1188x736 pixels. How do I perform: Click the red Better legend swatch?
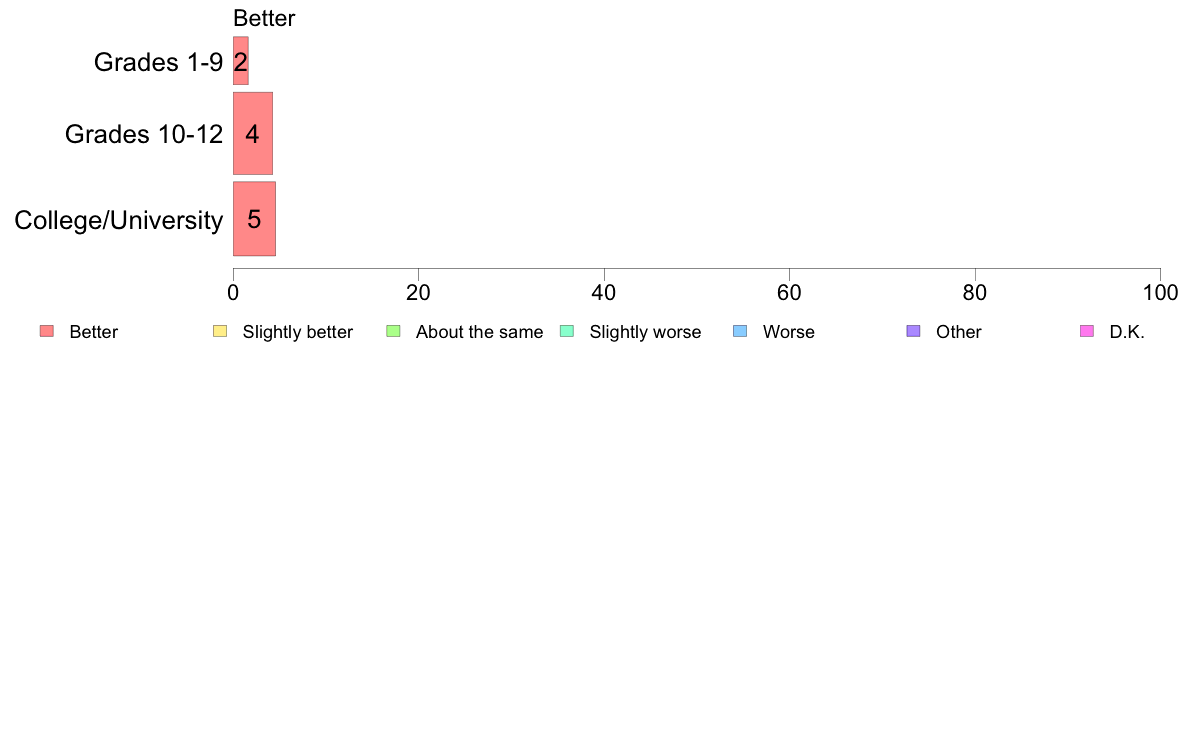pyautogui.click(x=47, y=331)
